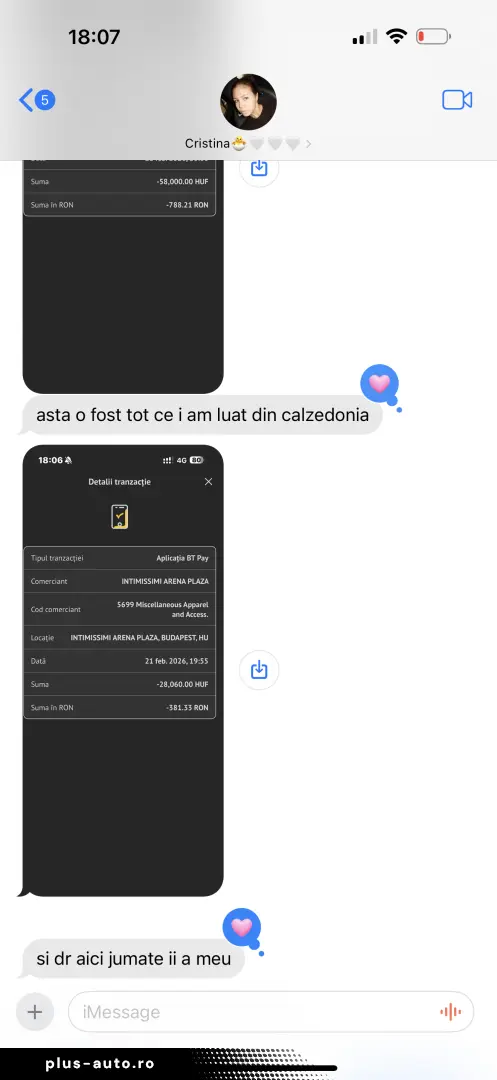Tap the 18:07 clock in status bar

[94, 37]
